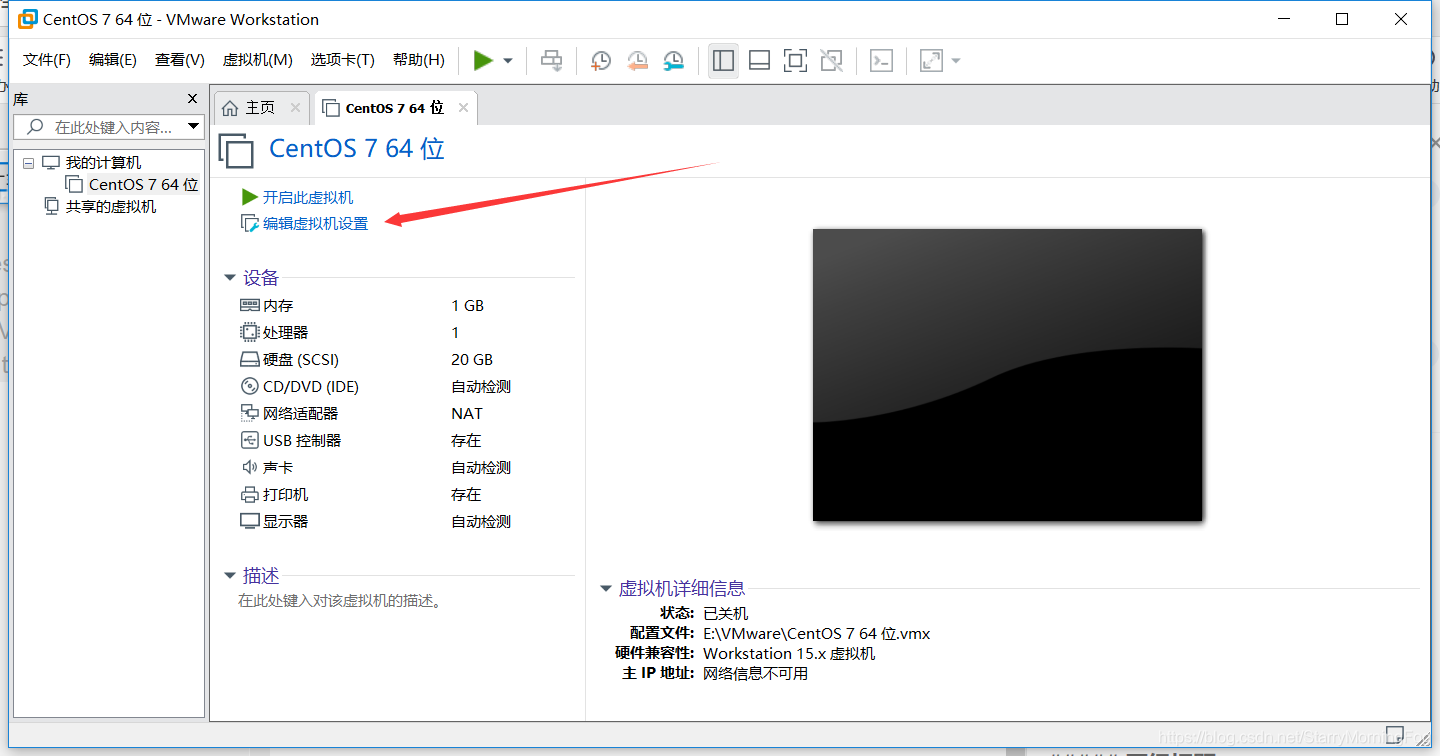Click 编辑虚拟机设置 link

point(315,223)
